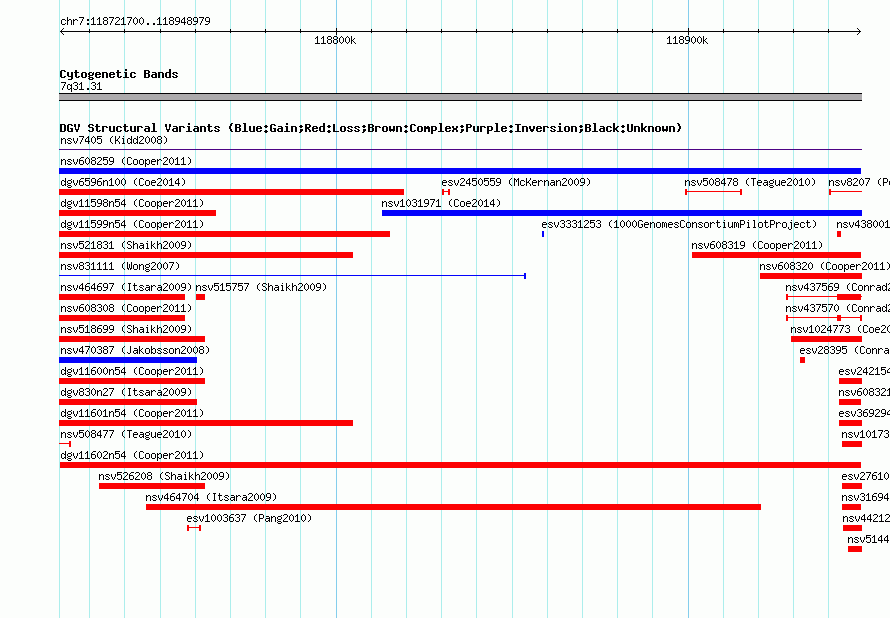Image resolution: width=890 pixels, height=618 pixels.
Task: Click nsv464697 (Itsara2009) label
Action: pos(126,287)
